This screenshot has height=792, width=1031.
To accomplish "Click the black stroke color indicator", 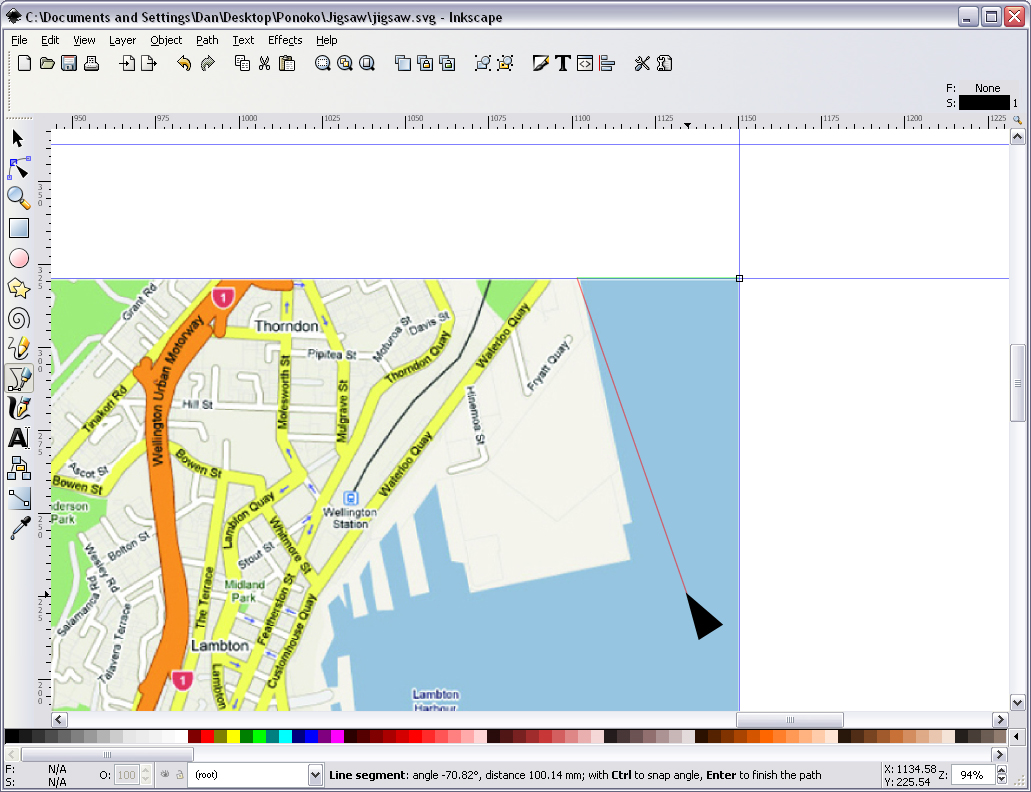I will coord(984,102).
